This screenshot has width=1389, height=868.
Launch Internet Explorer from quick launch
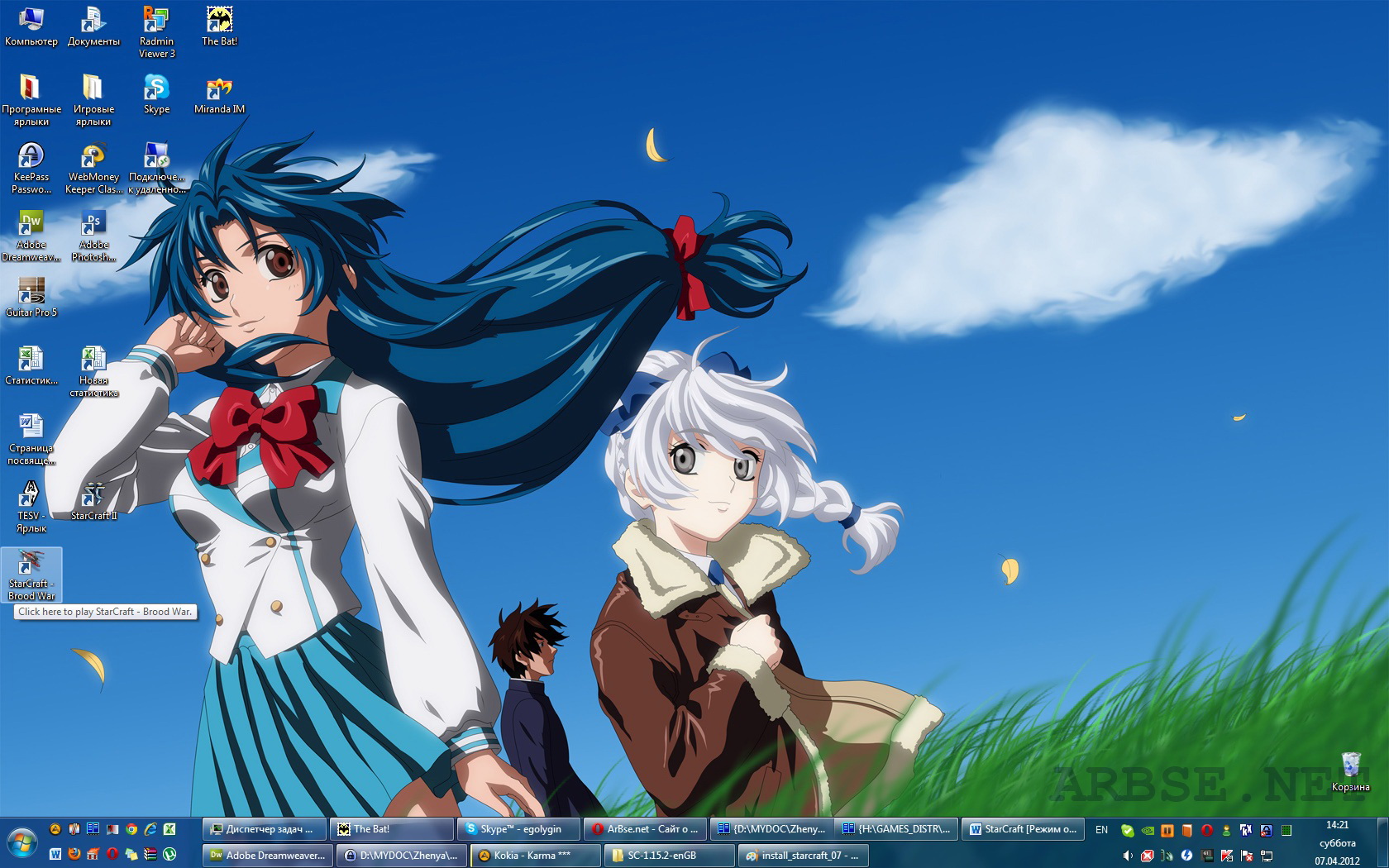pyautogui.click(x=150, y=829)
